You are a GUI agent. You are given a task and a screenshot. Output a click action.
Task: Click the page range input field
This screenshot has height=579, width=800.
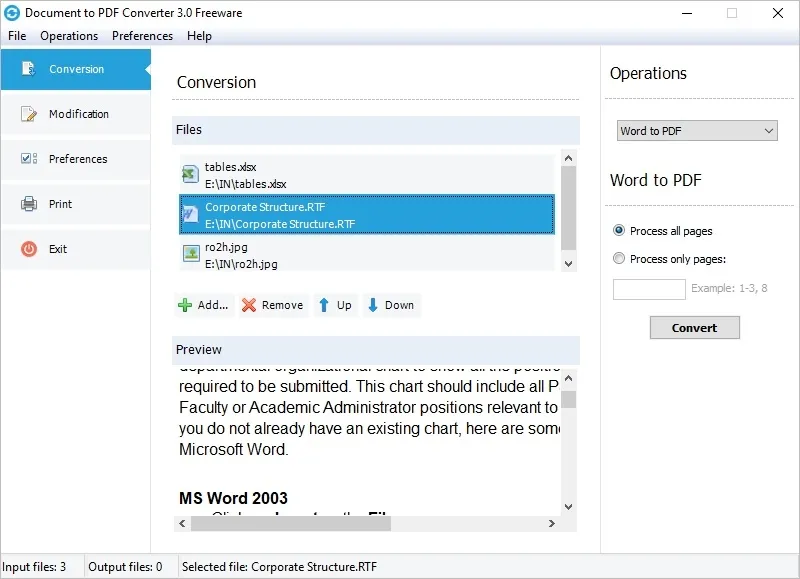point(648,289)
